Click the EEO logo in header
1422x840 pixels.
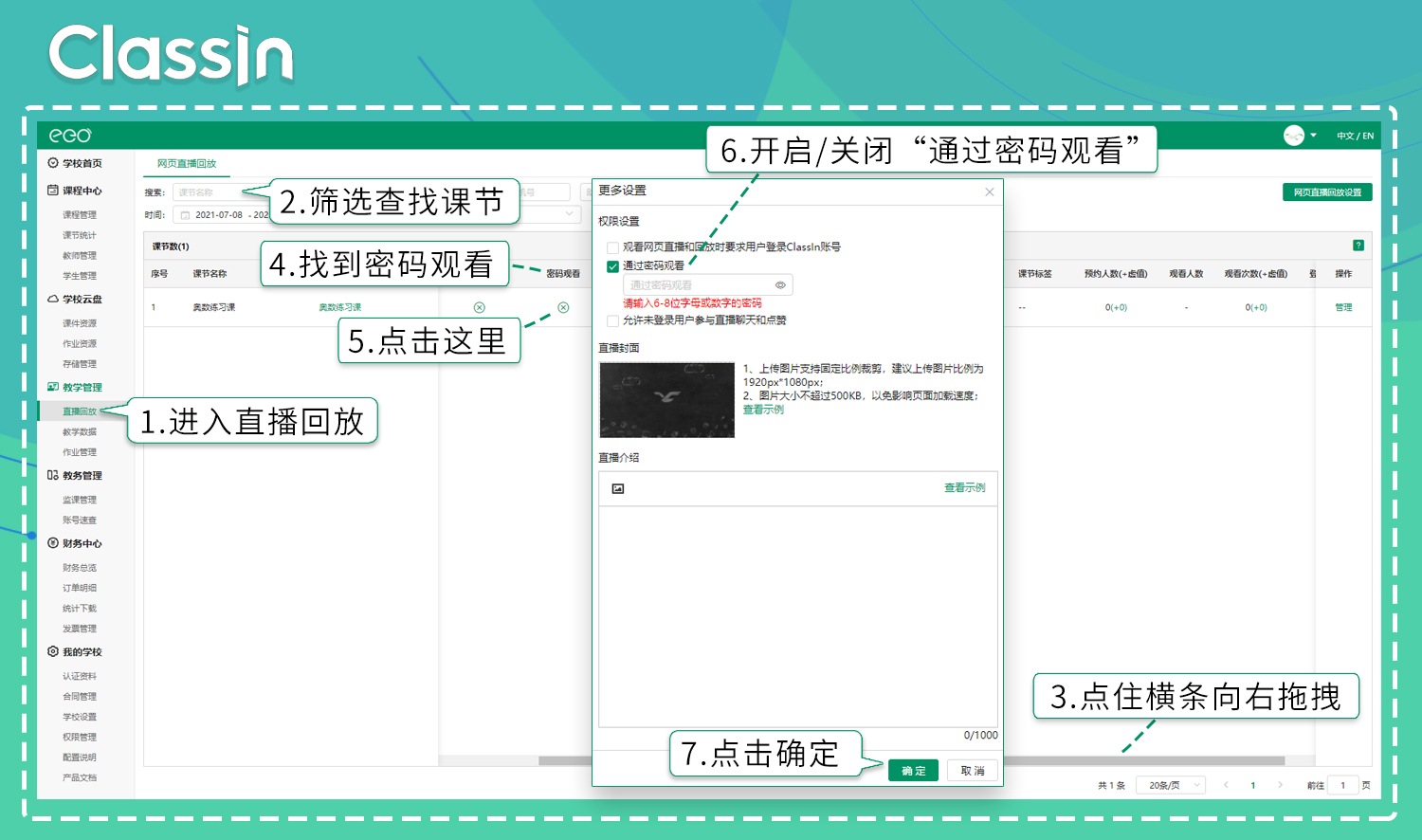(x=70, y=136)
